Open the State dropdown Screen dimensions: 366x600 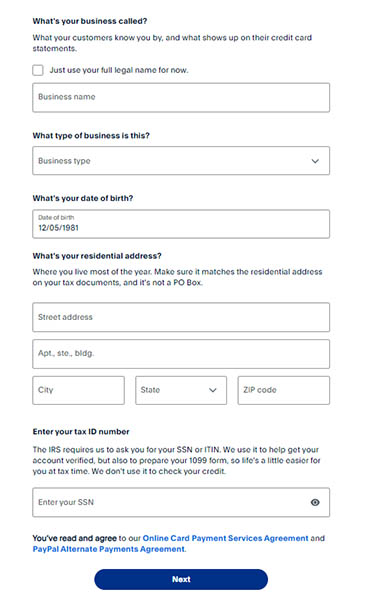(x=181, y=390)
